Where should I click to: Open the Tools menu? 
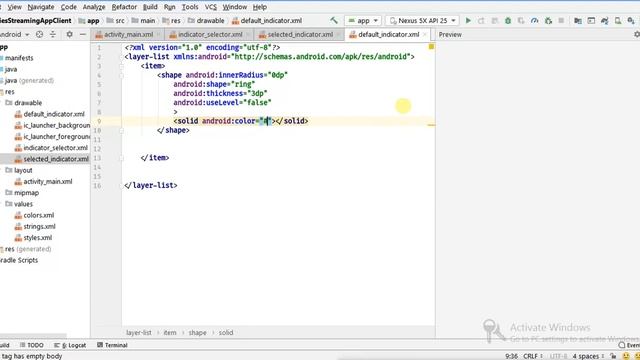pyautogui.click(x=190, y=7)
